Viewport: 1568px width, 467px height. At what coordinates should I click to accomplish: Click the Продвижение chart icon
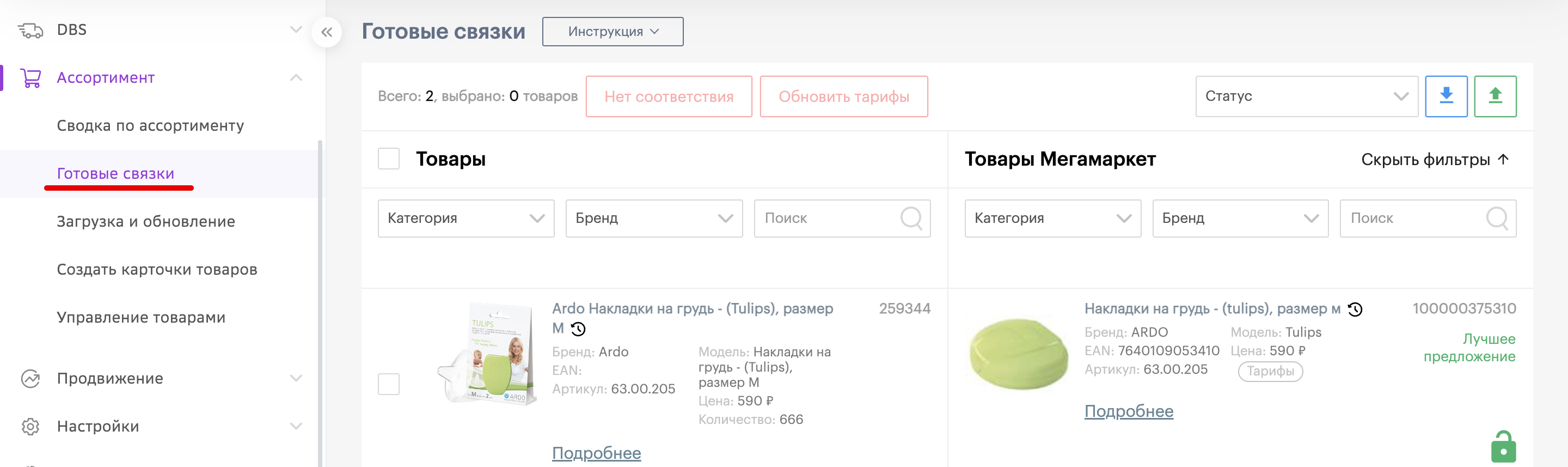pos(30,378)
